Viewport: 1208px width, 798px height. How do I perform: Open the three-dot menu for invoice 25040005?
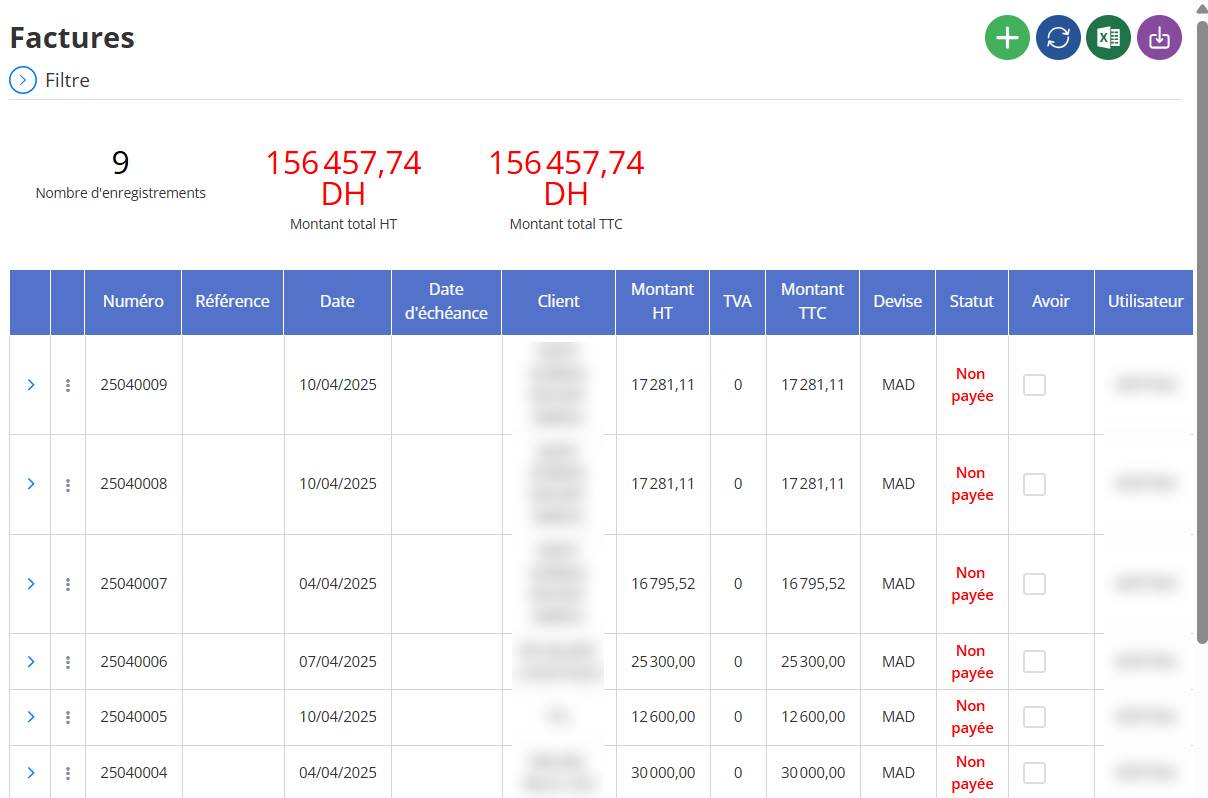68,717
